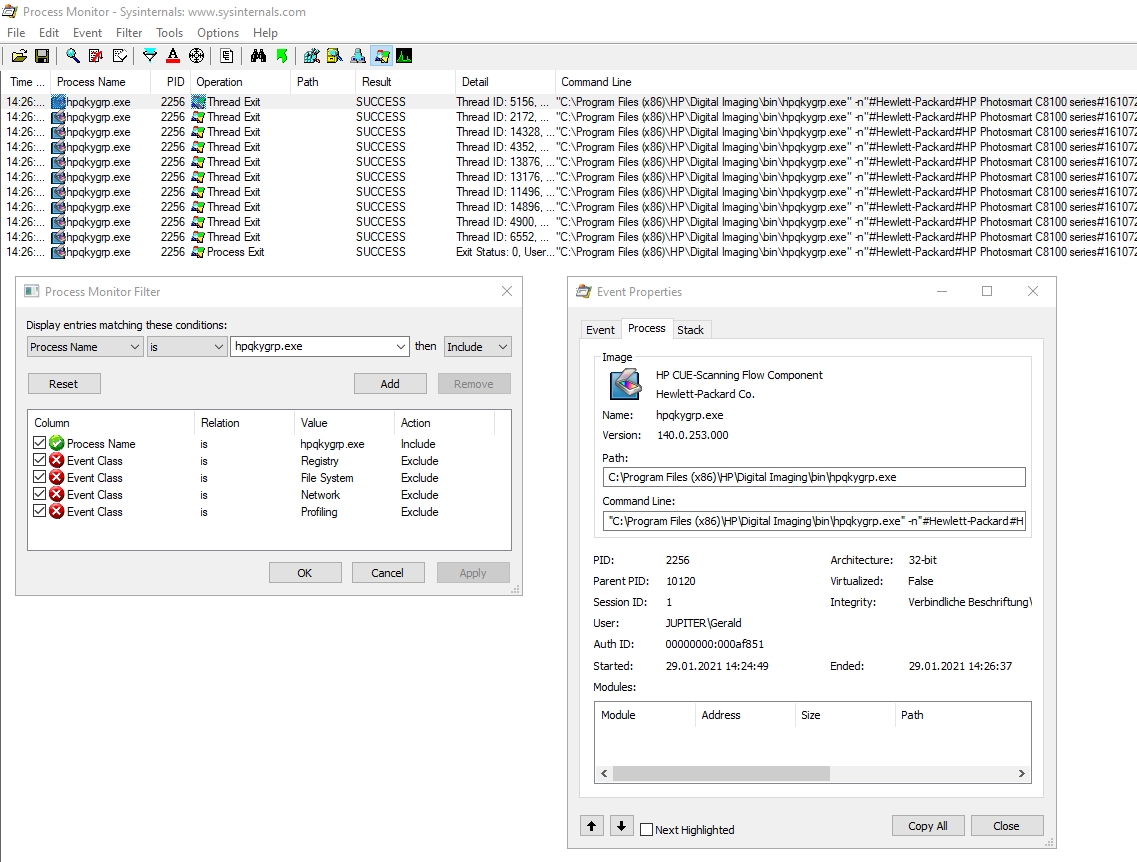Screen dimensions: 1137x862
Task: Open the Process Name column dropdown
Action: pyautogui.click(x=85, y=347)
